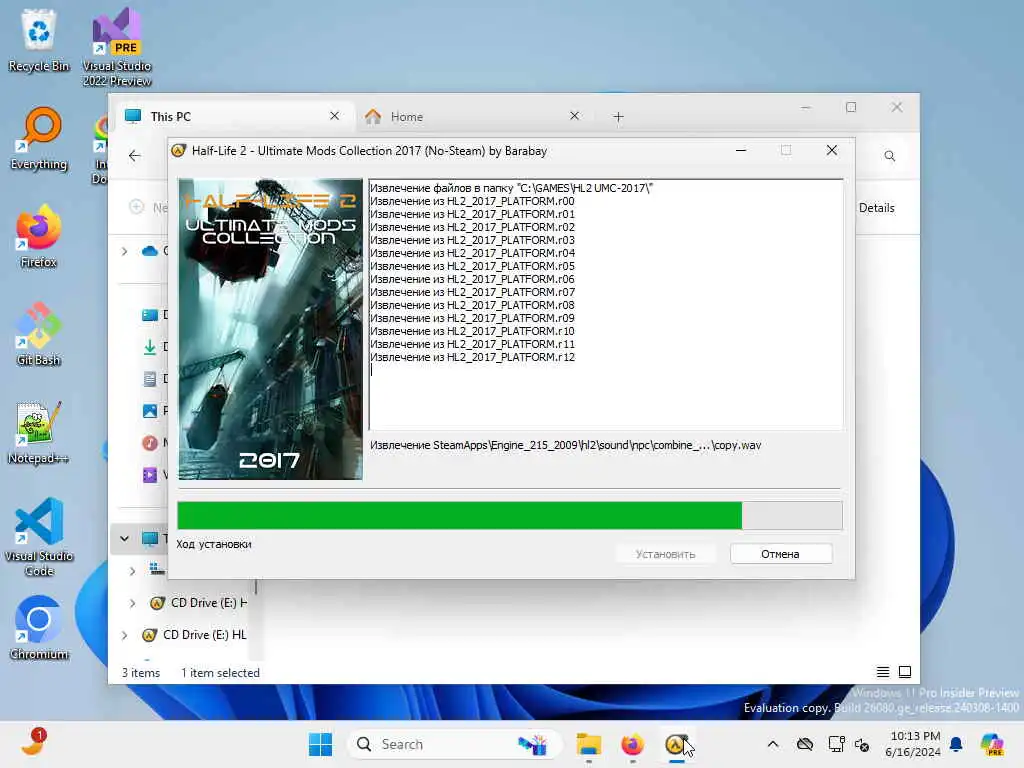Launch the Firefox desktop shortcut
The image size is (1024, 768).
(x=39, y=236)
